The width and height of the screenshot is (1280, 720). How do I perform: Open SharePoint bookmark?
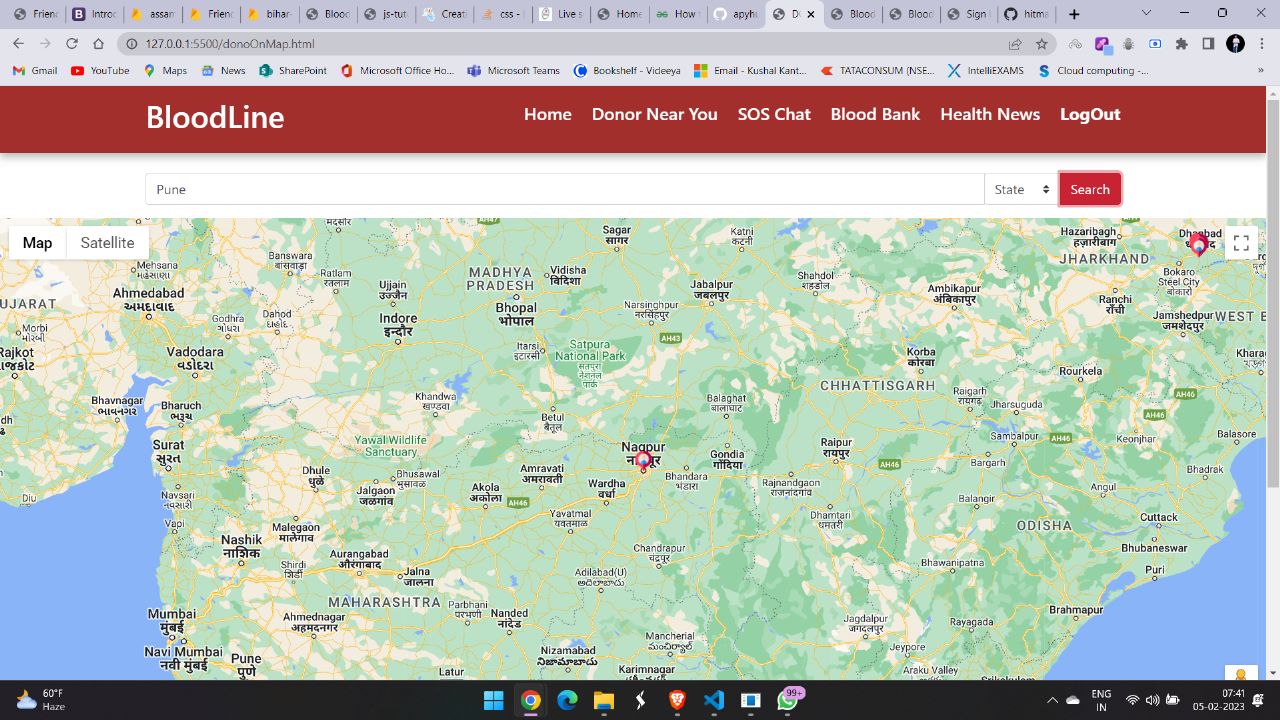(293, 71)
